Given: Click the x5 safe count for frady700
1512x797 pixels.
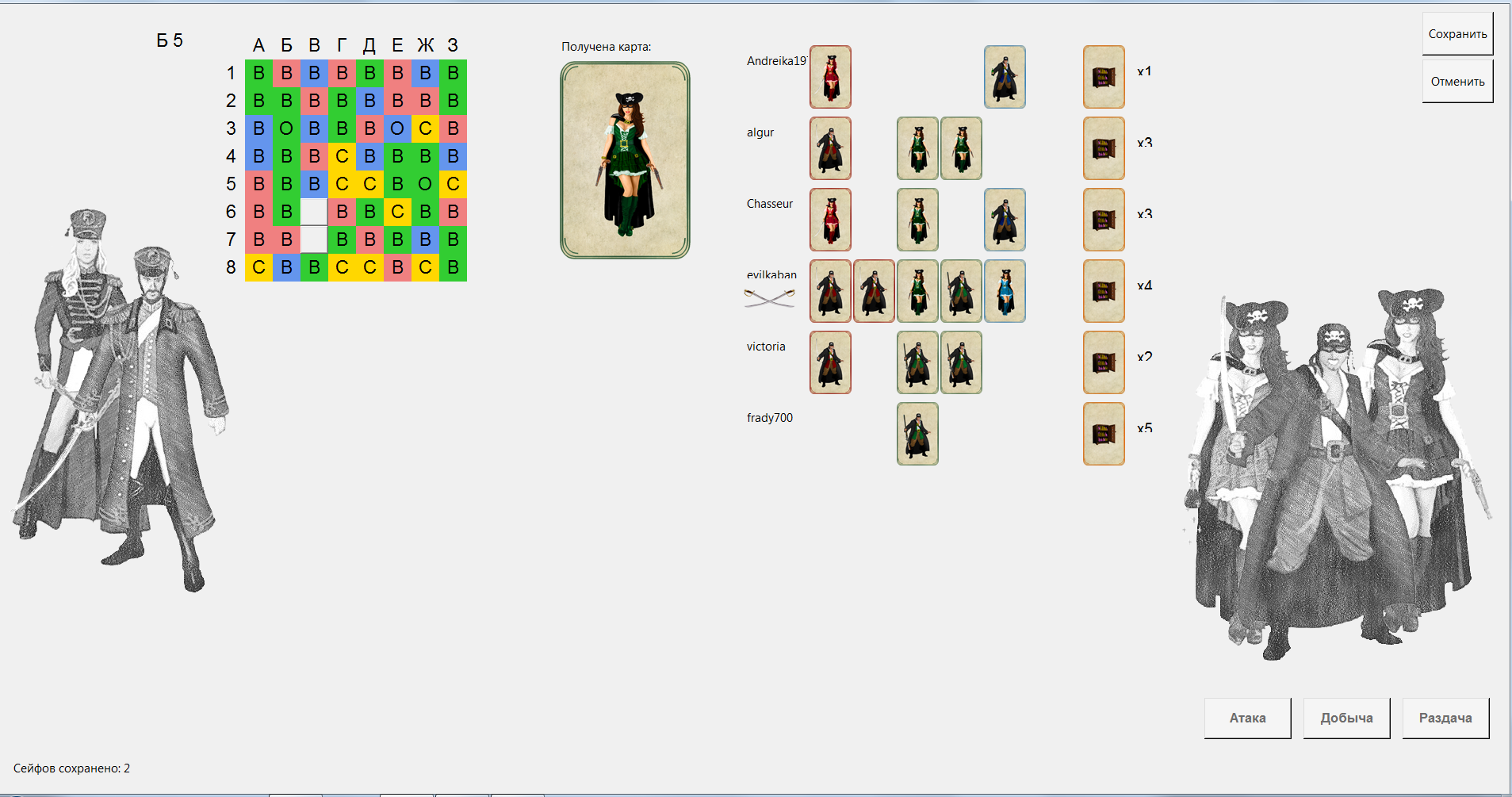Looking at the screenshot, I should (1145, 428).
